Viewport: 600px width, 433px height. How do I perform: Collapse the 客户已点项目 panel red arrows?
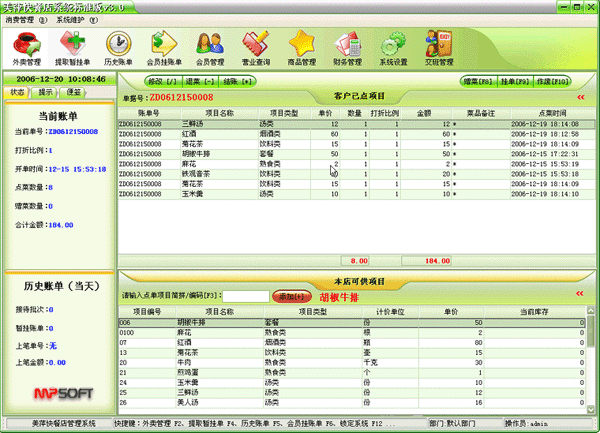(581, 98)
